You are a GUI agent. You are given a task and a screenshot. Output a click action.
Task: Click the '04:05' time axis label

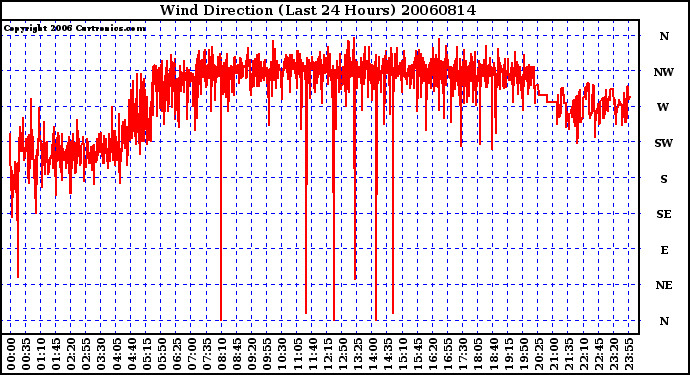point(117,354)
